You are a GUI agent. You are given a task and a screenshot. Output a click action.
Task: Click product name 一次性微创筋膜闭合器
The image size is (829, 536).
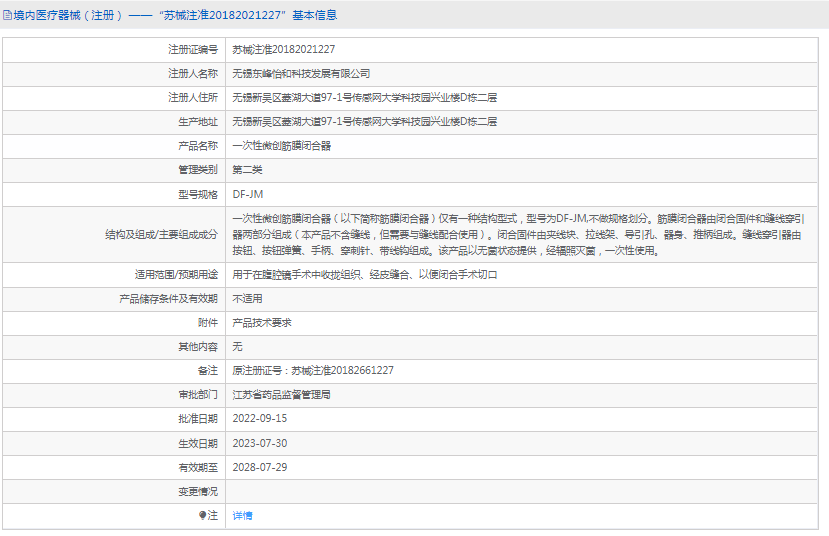coord(281,145)
